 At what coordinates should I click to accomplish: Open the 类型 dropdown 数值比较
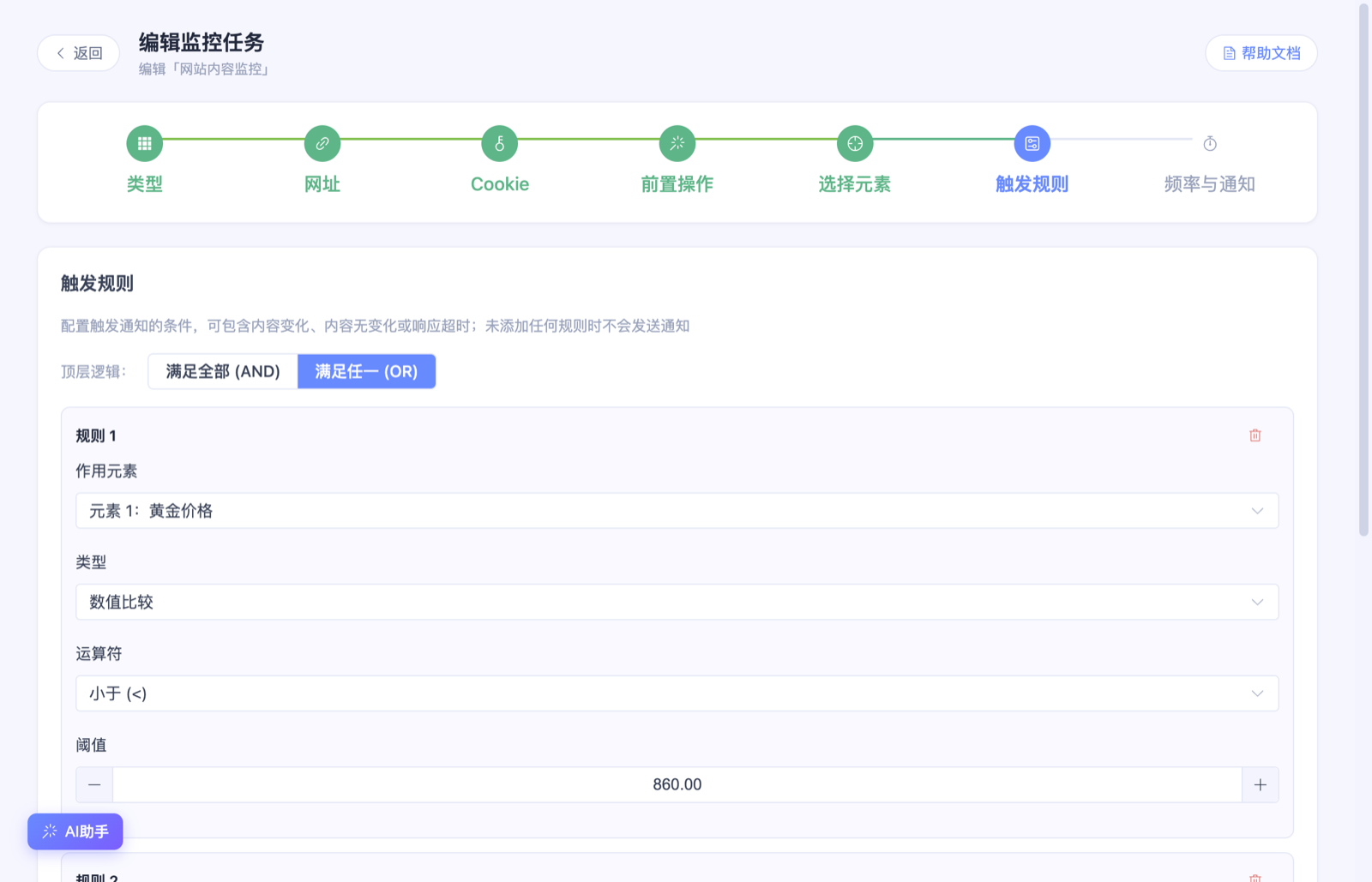point(677,602)
